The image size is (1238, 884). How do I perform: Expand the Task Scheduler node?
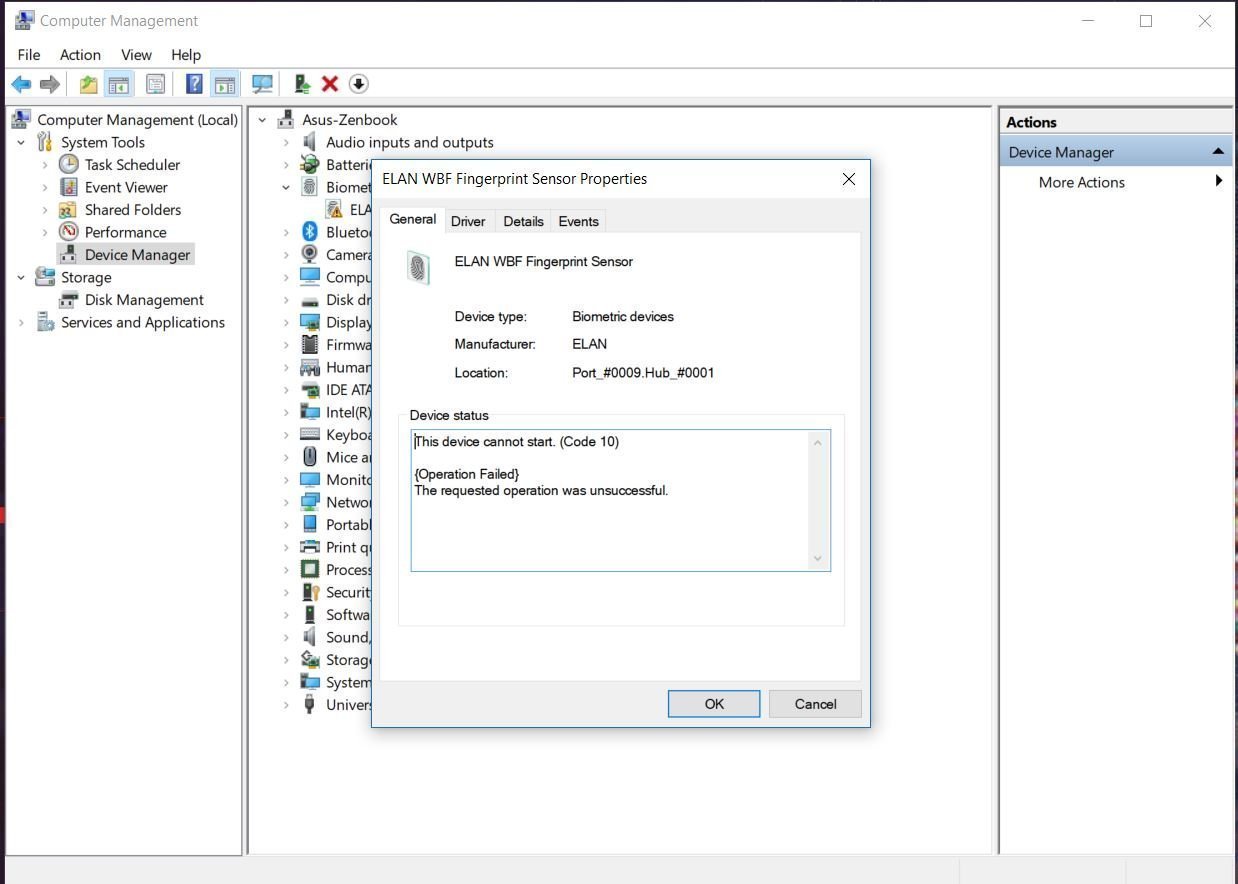coord(45,165)
